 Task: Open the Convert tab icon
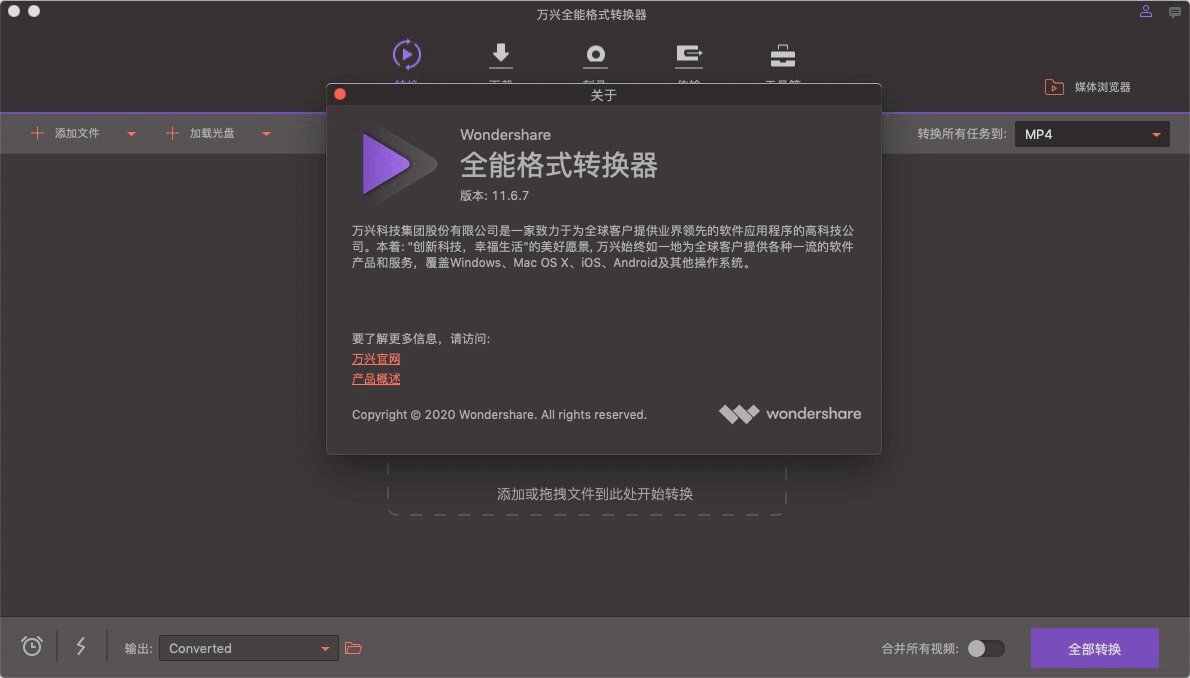pyautogui.click(x=407, y=55)
